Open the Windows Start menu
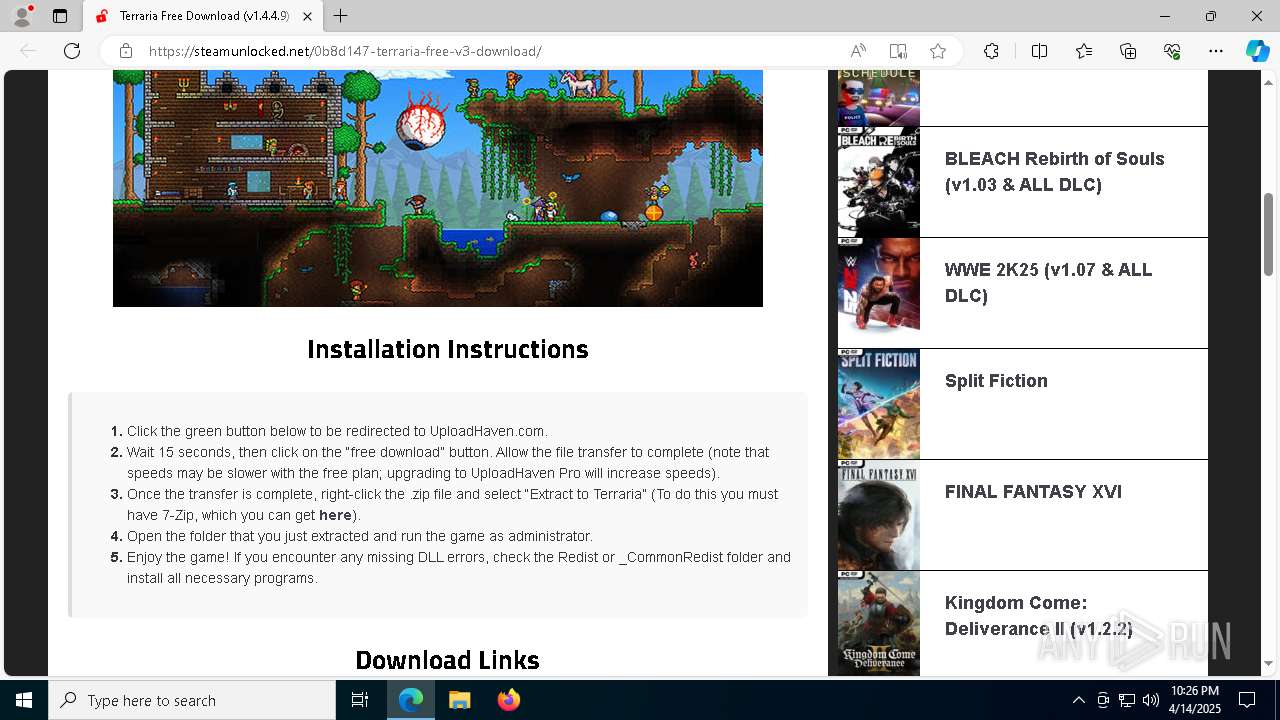This screenshot has width=1280, height=720. point(24,700)
